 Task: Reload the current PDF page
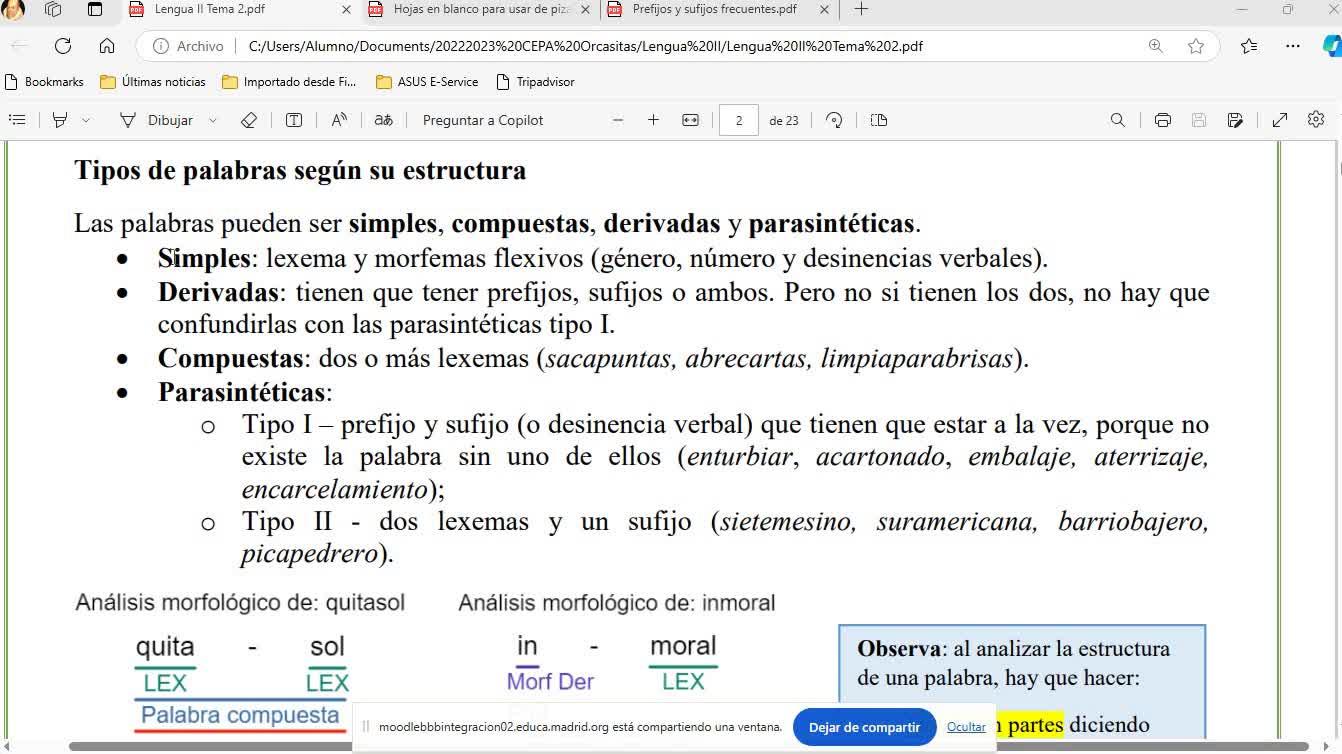click(63, 46)
